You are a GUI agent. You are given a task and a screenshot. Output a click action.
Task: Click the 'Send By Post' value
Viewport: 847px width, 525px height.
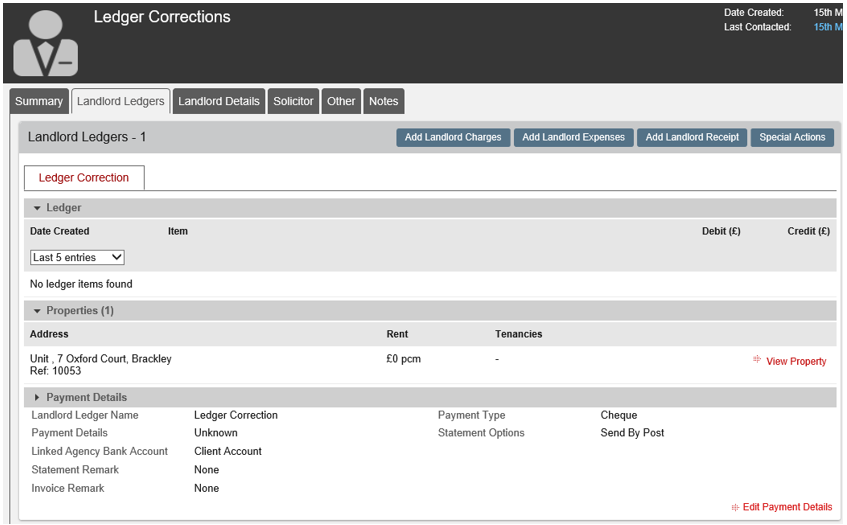tap(632, 433)
